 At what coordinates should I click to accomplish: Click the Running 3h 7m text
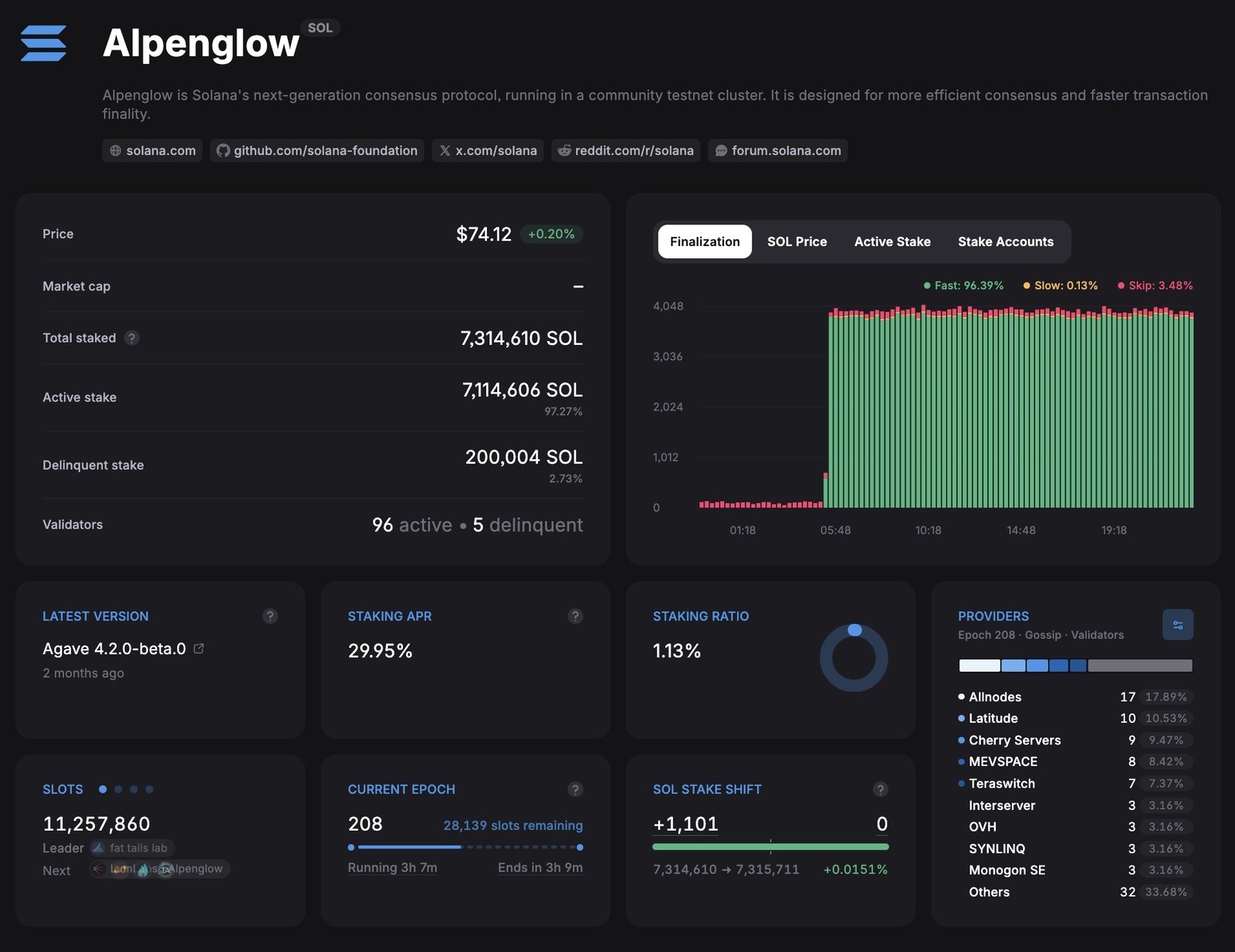tap(392, 868)
